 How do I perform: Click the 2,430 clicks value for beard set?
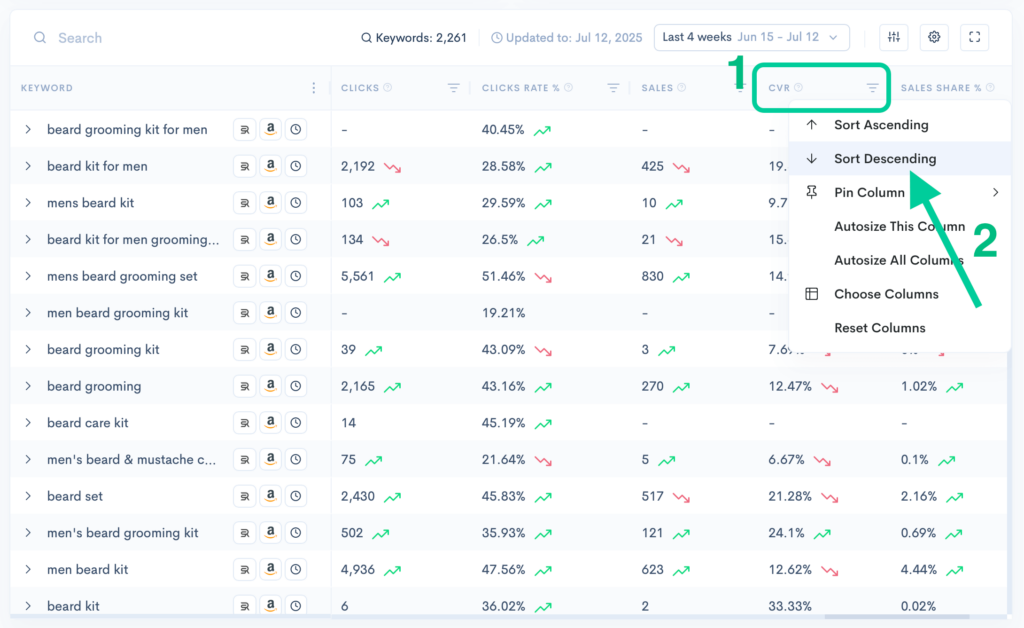pos(358,496)
